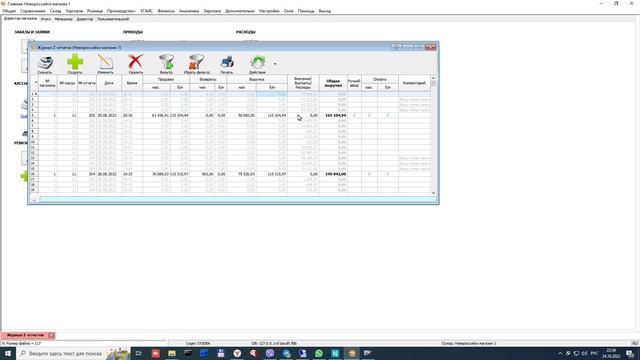
Task: Select the returns cell 563,00
Action: [202, 174]
